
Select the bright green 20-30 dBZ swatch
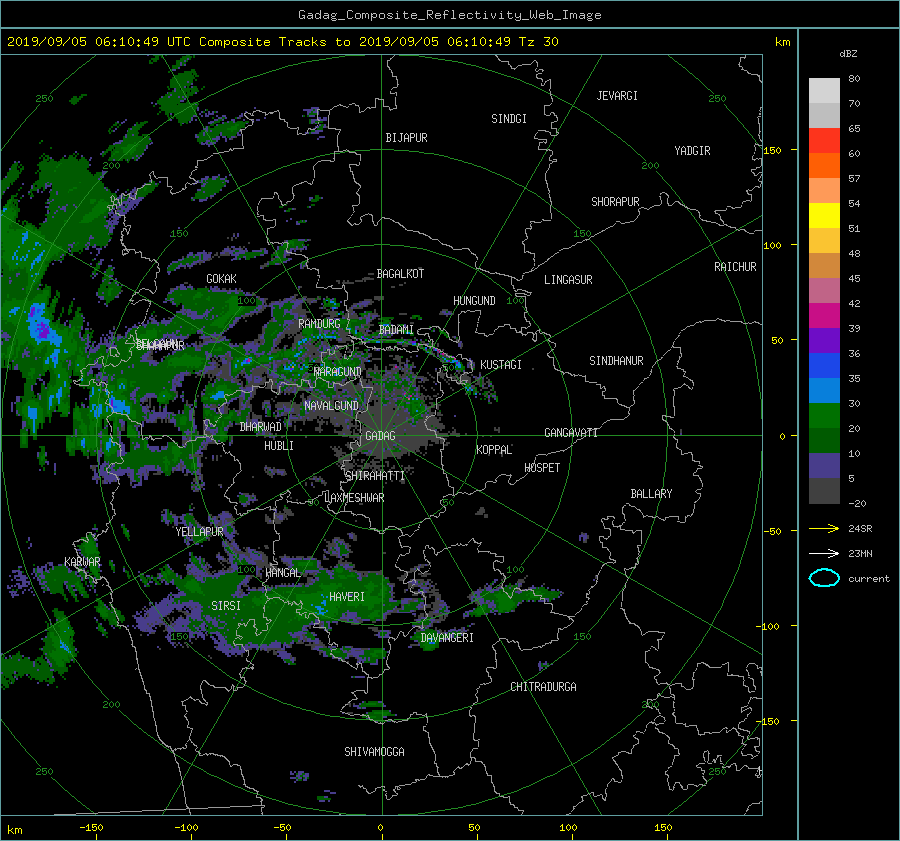click(824, 416)
